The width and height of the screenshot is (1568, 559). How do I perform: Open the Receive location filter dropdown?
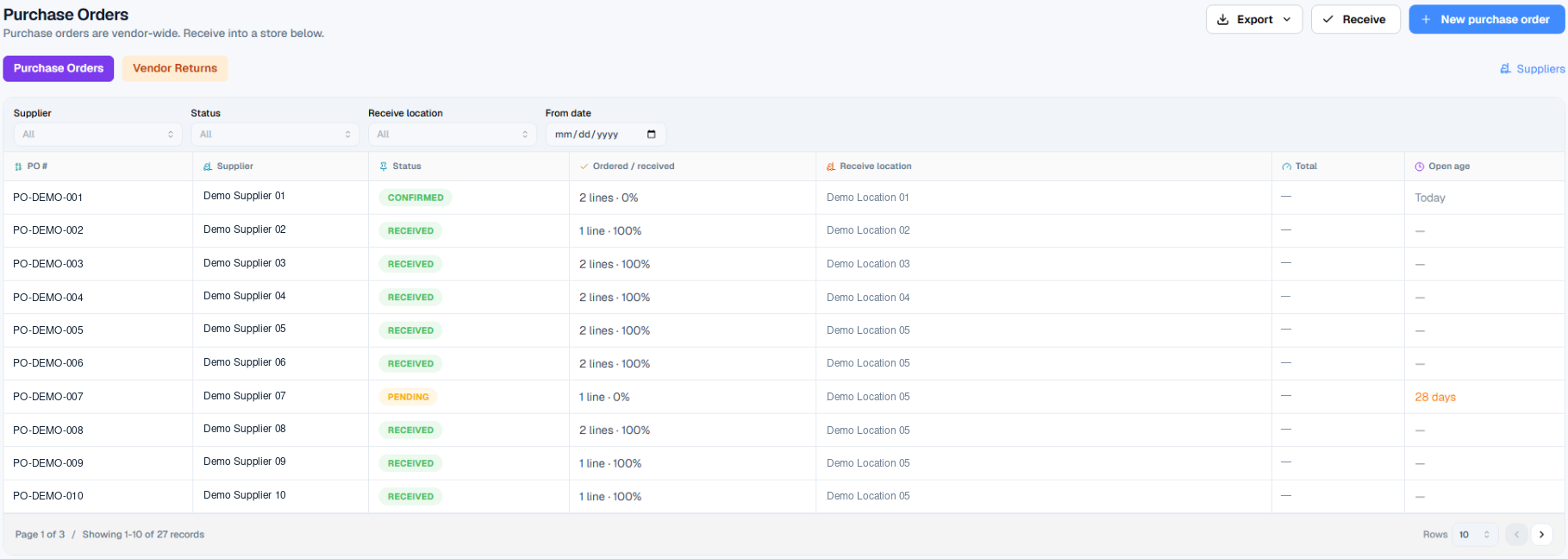(x=453, y=135)
